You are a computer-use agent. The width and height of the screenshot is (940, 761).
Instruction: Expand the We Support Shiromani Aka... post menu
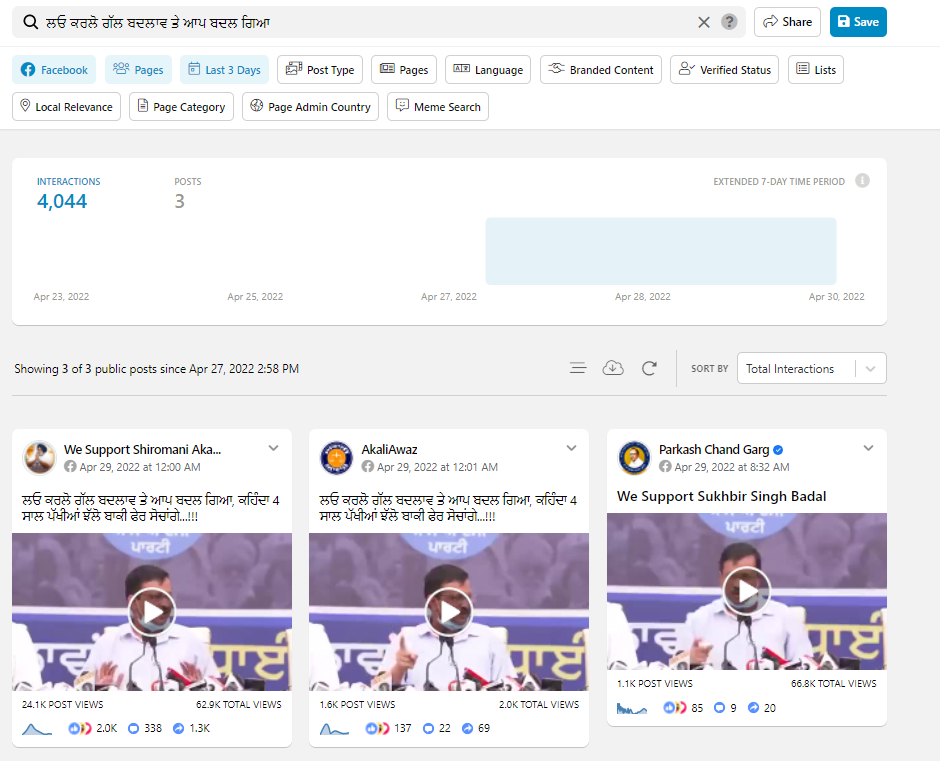tap(273, 448)
